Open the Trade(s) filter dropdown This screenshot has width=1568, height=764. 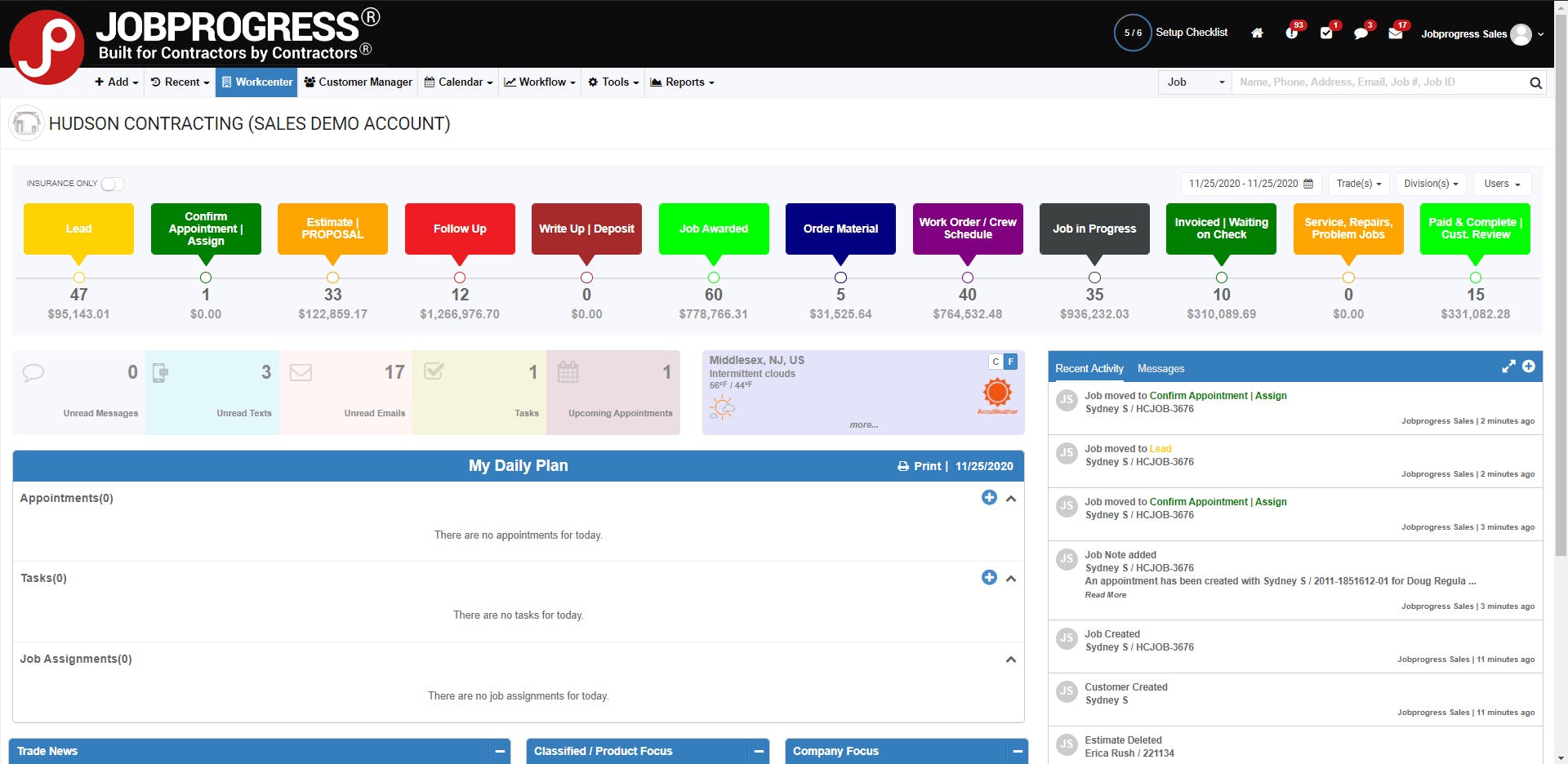click(1359, 184)
